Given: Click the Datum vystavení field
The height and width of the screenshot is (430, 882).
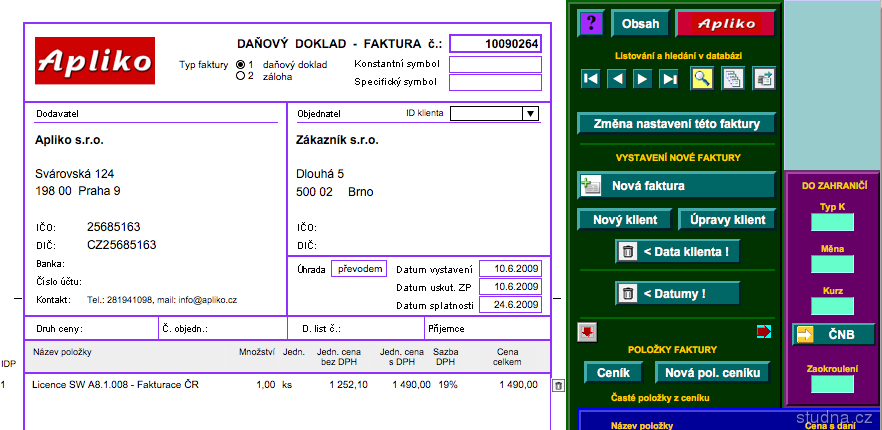Looking at the screenshot, I should [510, 269].
